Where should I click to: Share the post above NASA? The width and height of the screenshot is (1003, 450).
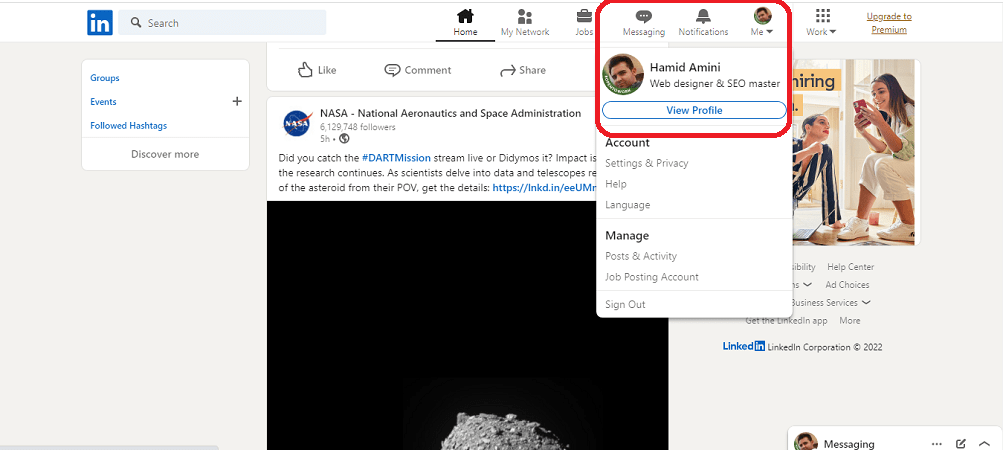tap(523, 70)
